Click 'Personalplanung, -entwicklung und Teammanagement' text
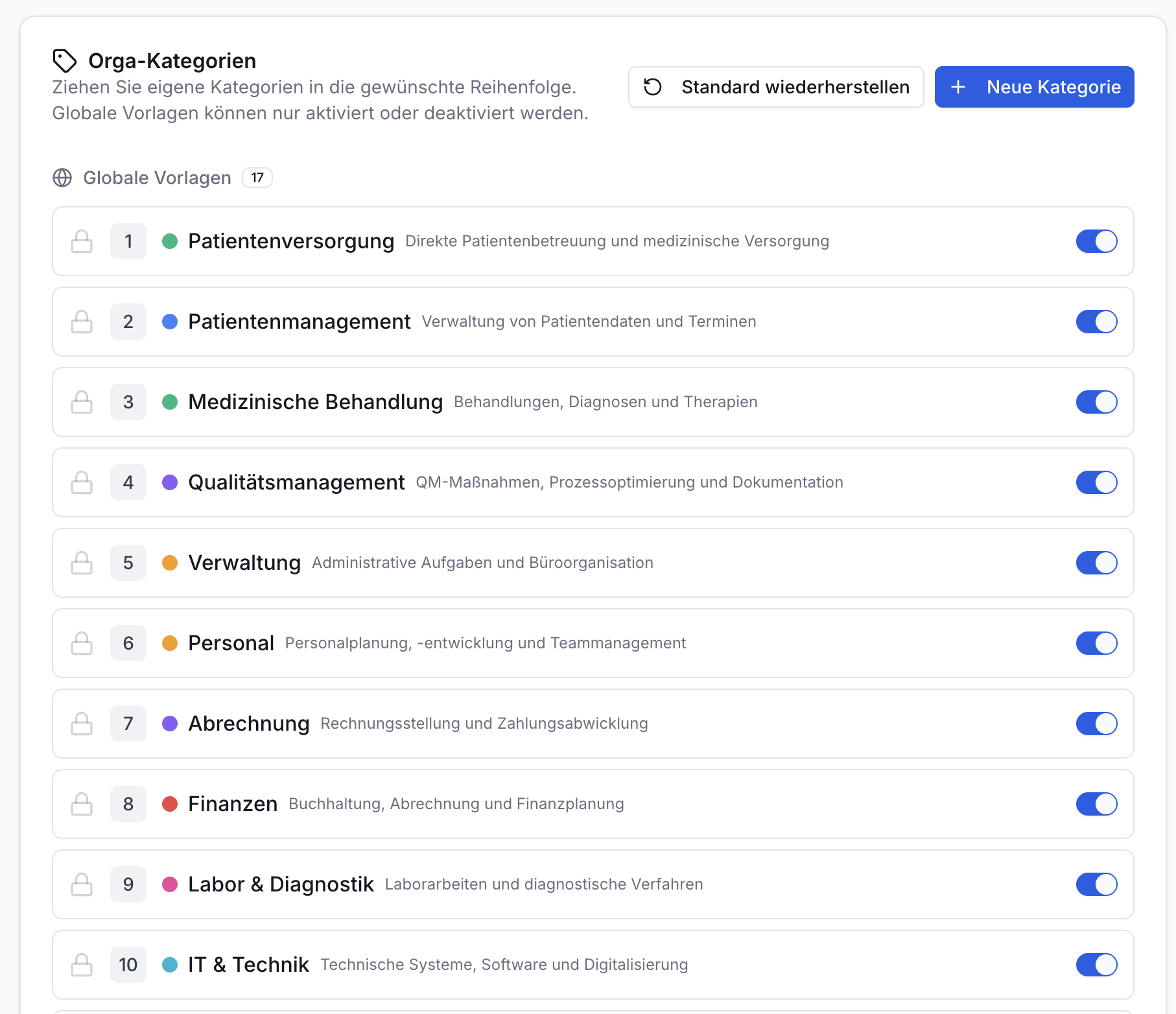The image size is (1176, 1014). (x=486, y=643)
